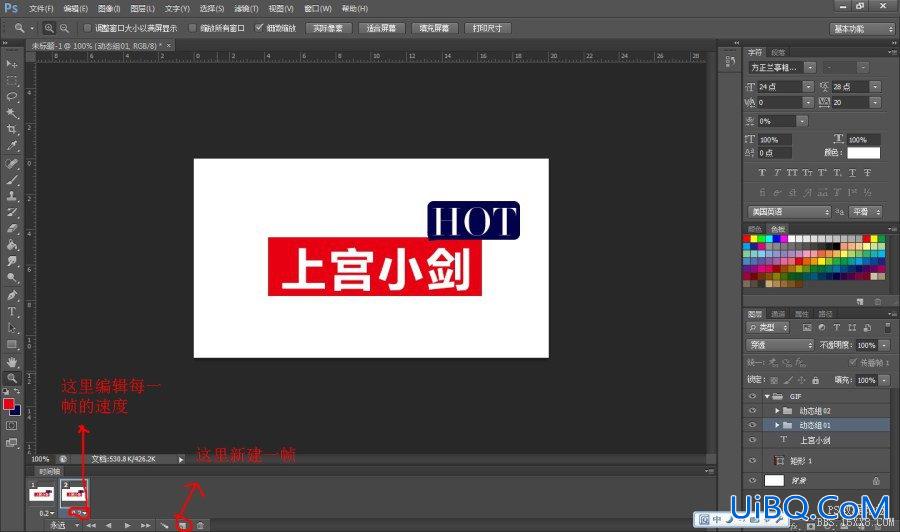Screen dimensions: 900x532
Task: Collapse the GIF group
Action: 767,396
